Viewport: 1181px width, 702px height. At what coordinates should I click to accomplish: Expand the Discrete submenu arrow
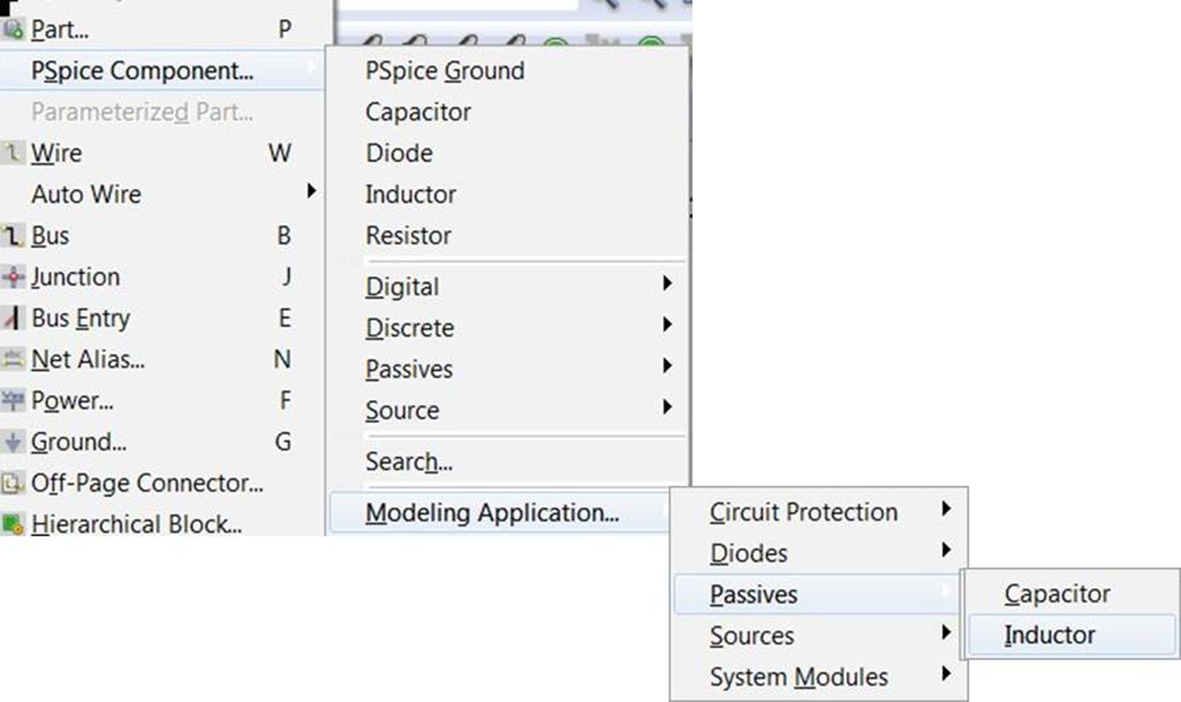click(667, 325)
